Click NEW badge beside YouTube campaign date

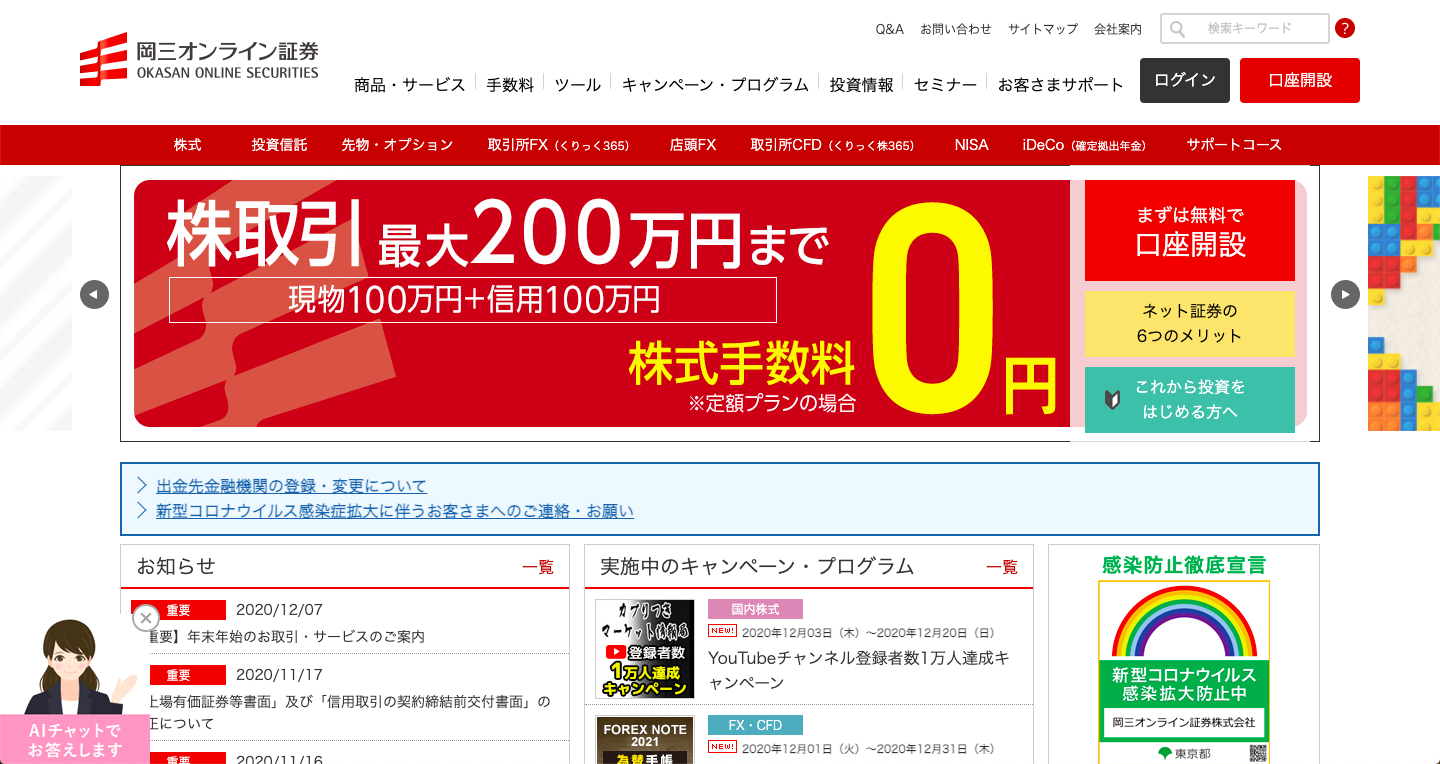pos(722,631)
